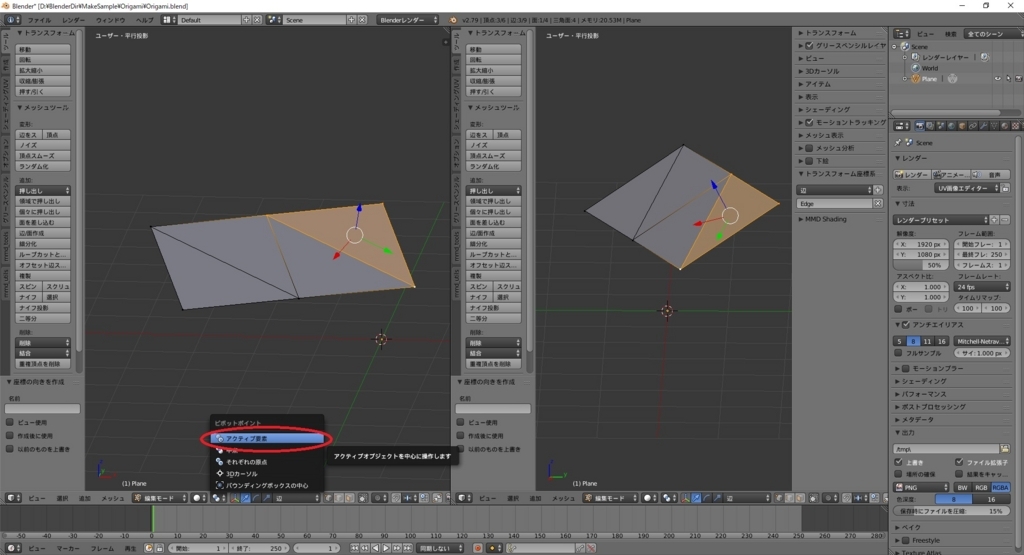Switch to vertex select mode in left viewport

328,498
